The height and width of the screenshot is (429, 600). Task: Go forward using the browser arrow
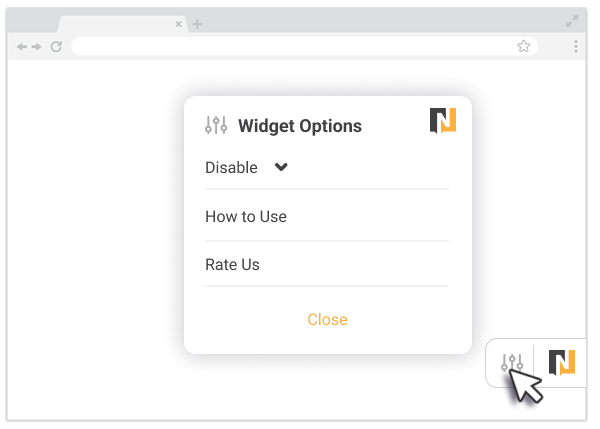(x=37, y=47)
